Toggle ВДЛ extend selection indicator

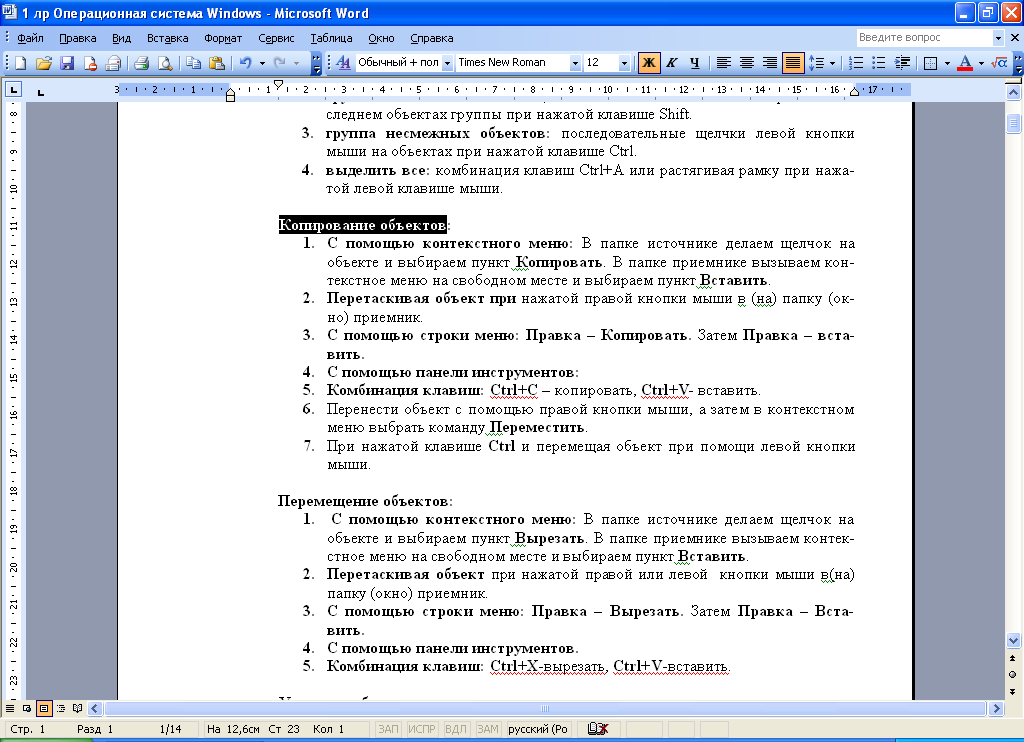point(456,729)
